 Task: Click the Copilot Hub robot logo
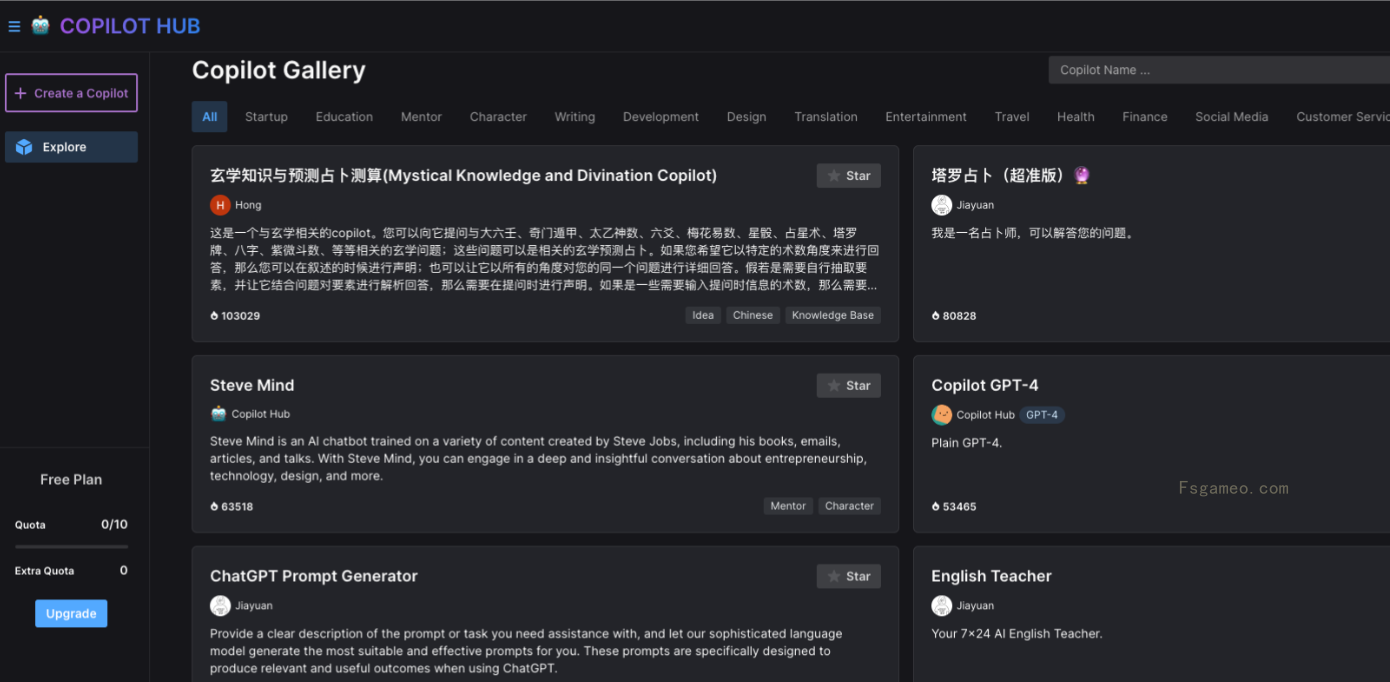[40, 25]
